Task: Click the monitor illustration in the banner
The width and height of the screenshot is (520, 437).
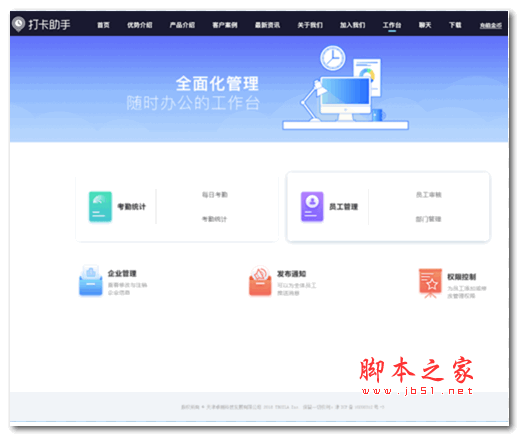Action: click(346, 99)
